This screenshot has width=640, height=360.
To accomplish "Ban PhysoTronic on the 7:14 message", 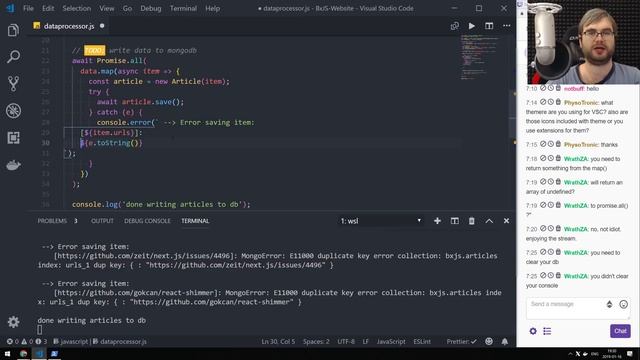I will [x=543, y=102].
